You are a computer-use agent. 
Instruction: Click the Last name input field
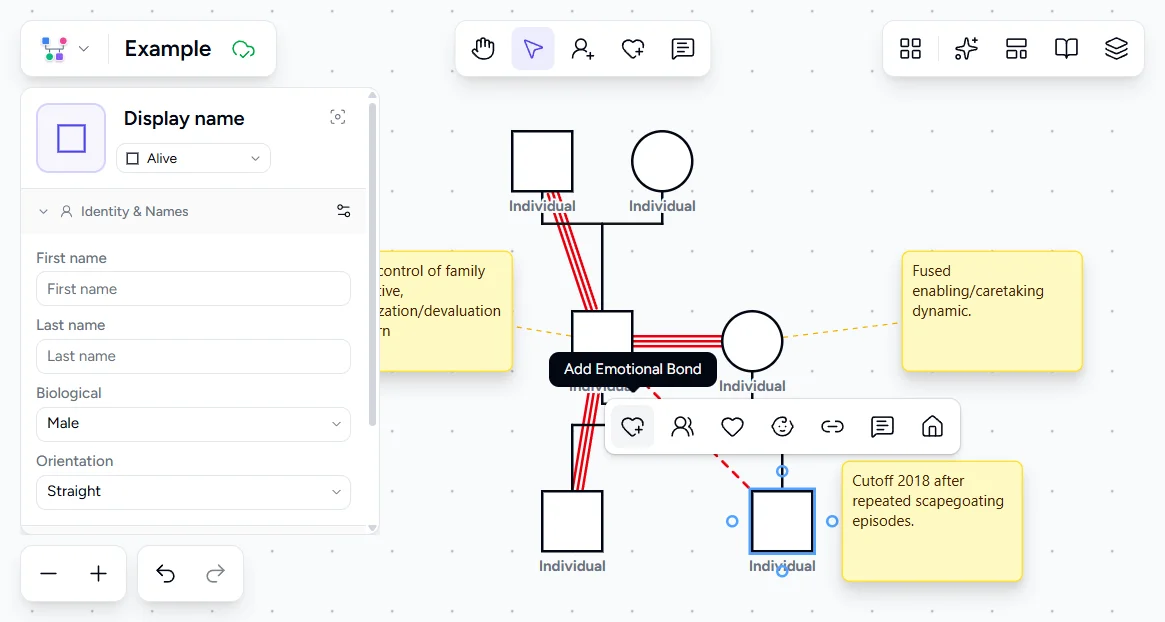[x=193, y=357]
